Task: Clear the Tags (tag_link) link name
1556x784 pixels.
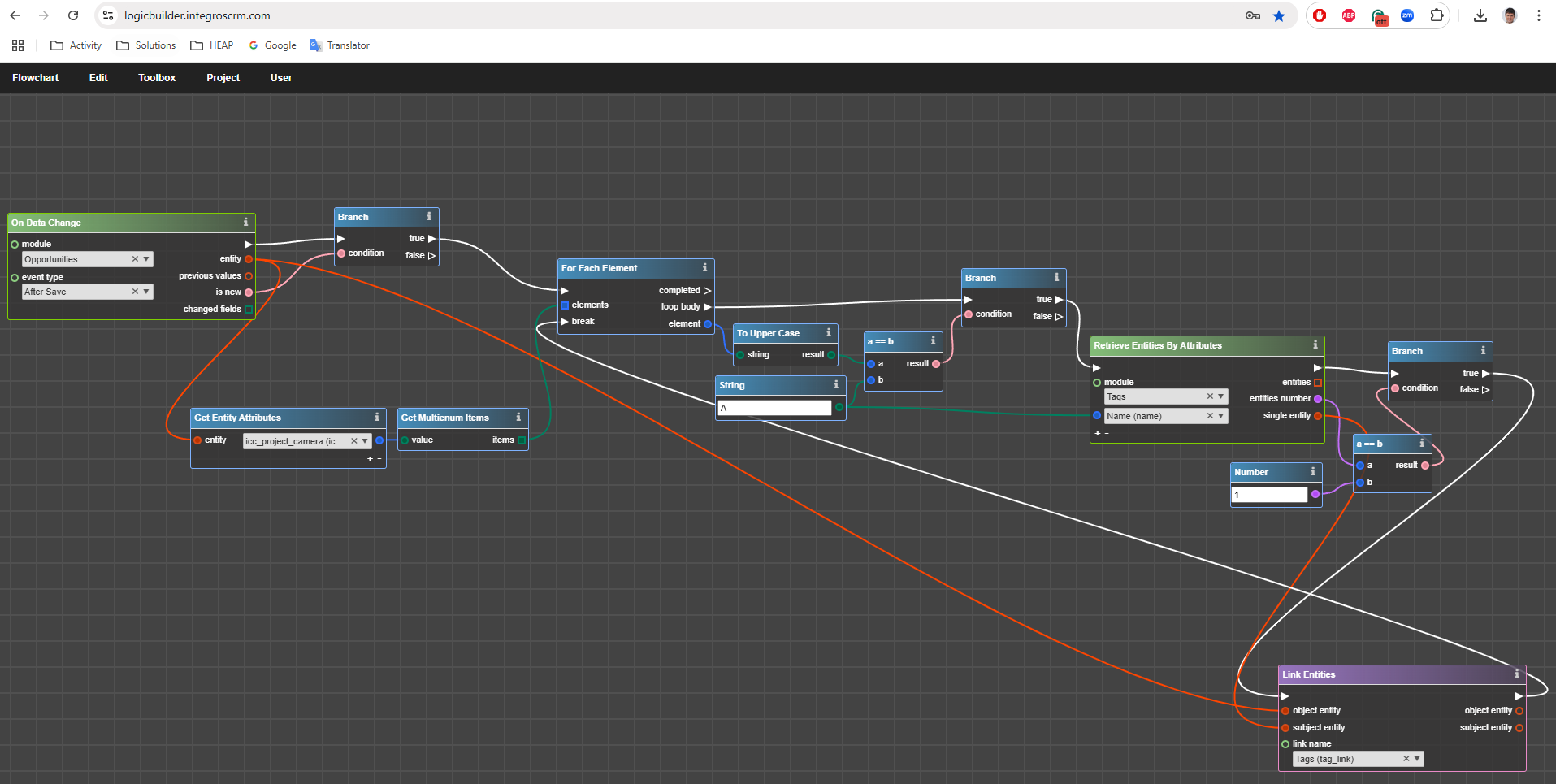Action: pyautogui.click(x=1406, y=759)
